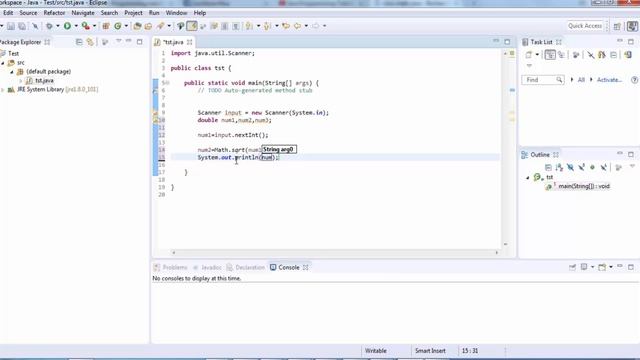Switch to the Declaration tab

pos(246,267)
